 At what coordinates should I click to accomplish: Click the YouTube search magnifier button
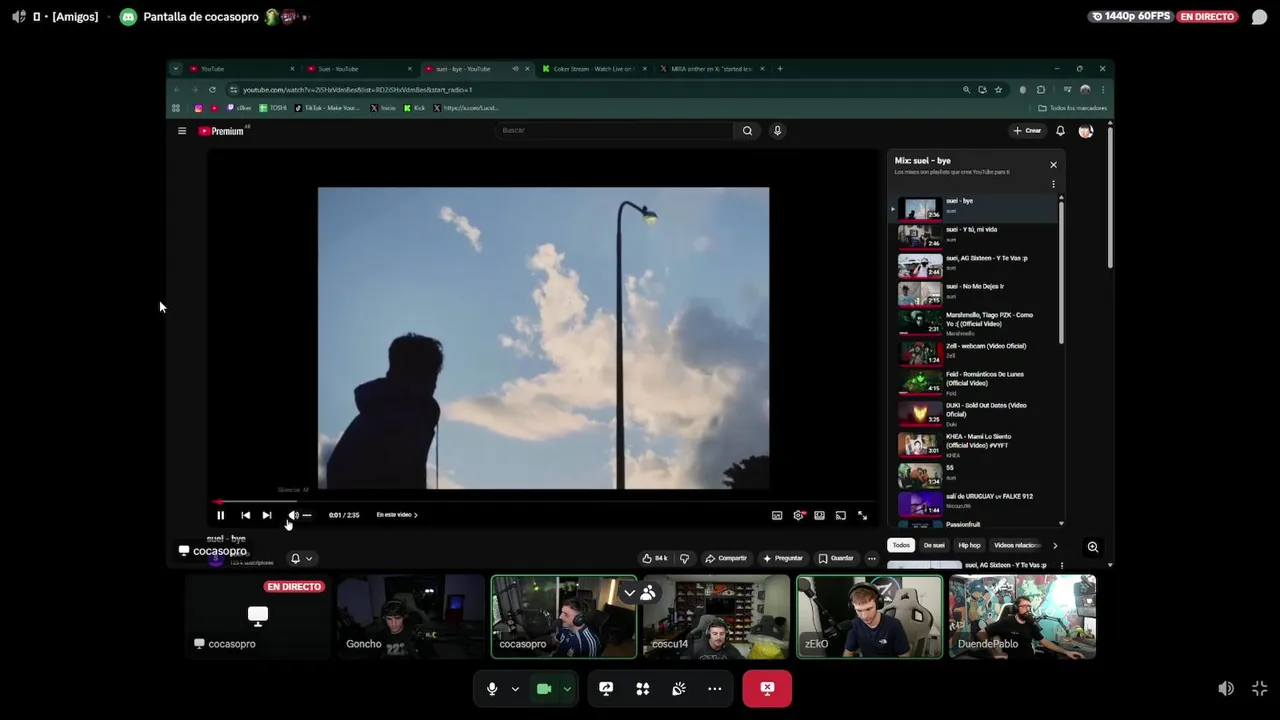coord(747,130)
